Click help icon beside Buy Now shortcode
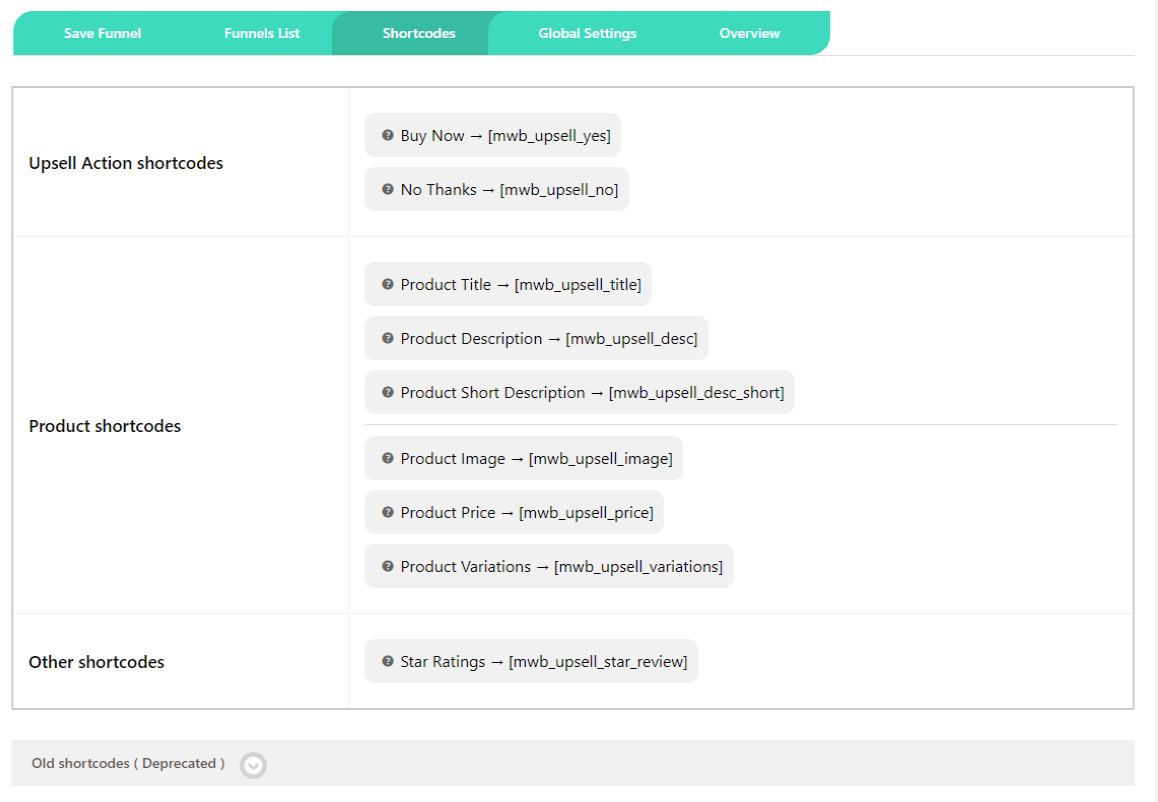The height and width of the screenshot is (802, 1158). [388, 135]
